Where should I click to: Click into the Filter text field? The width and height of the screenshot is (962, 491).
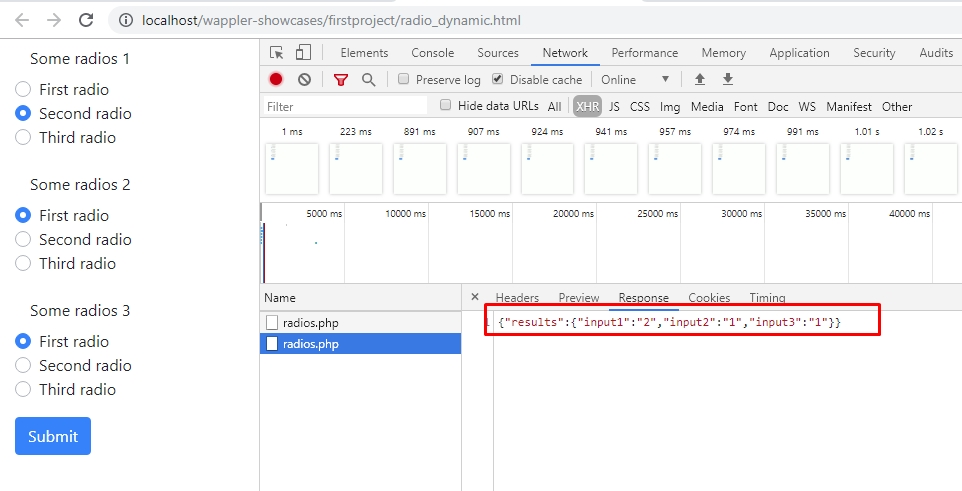[345, 107]
